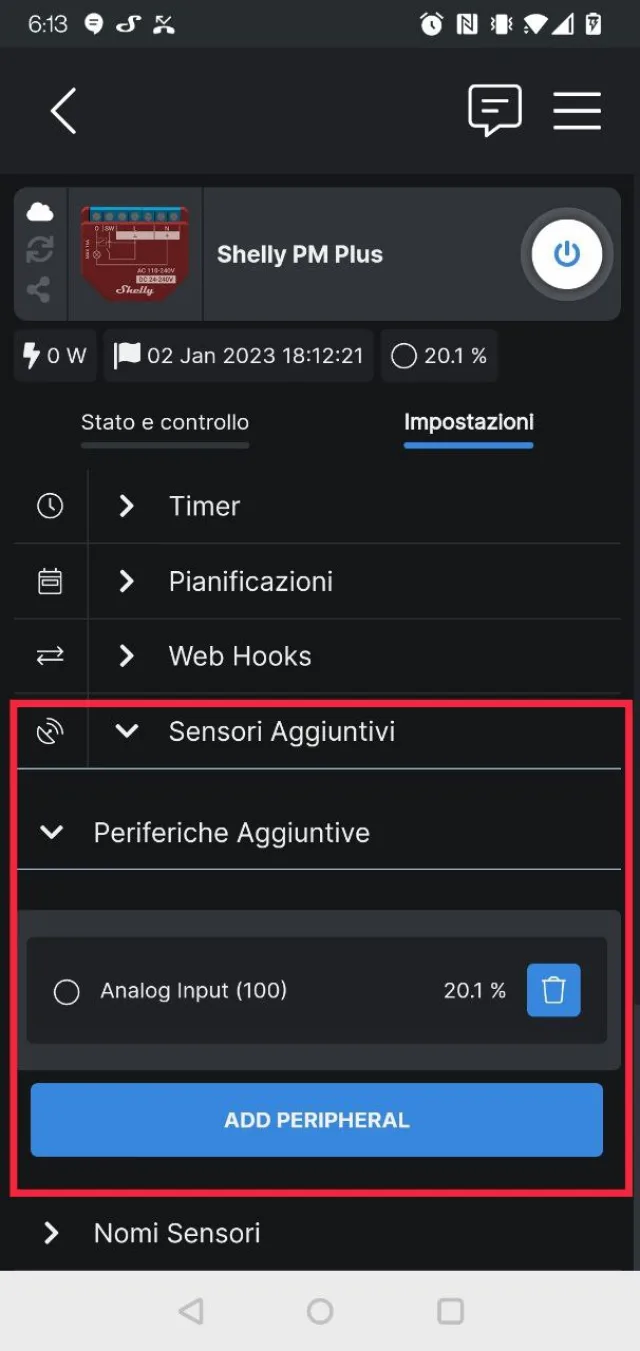Select the Timer clock icon
Screen dimensions: 640x1351
(x=50, y=506)
